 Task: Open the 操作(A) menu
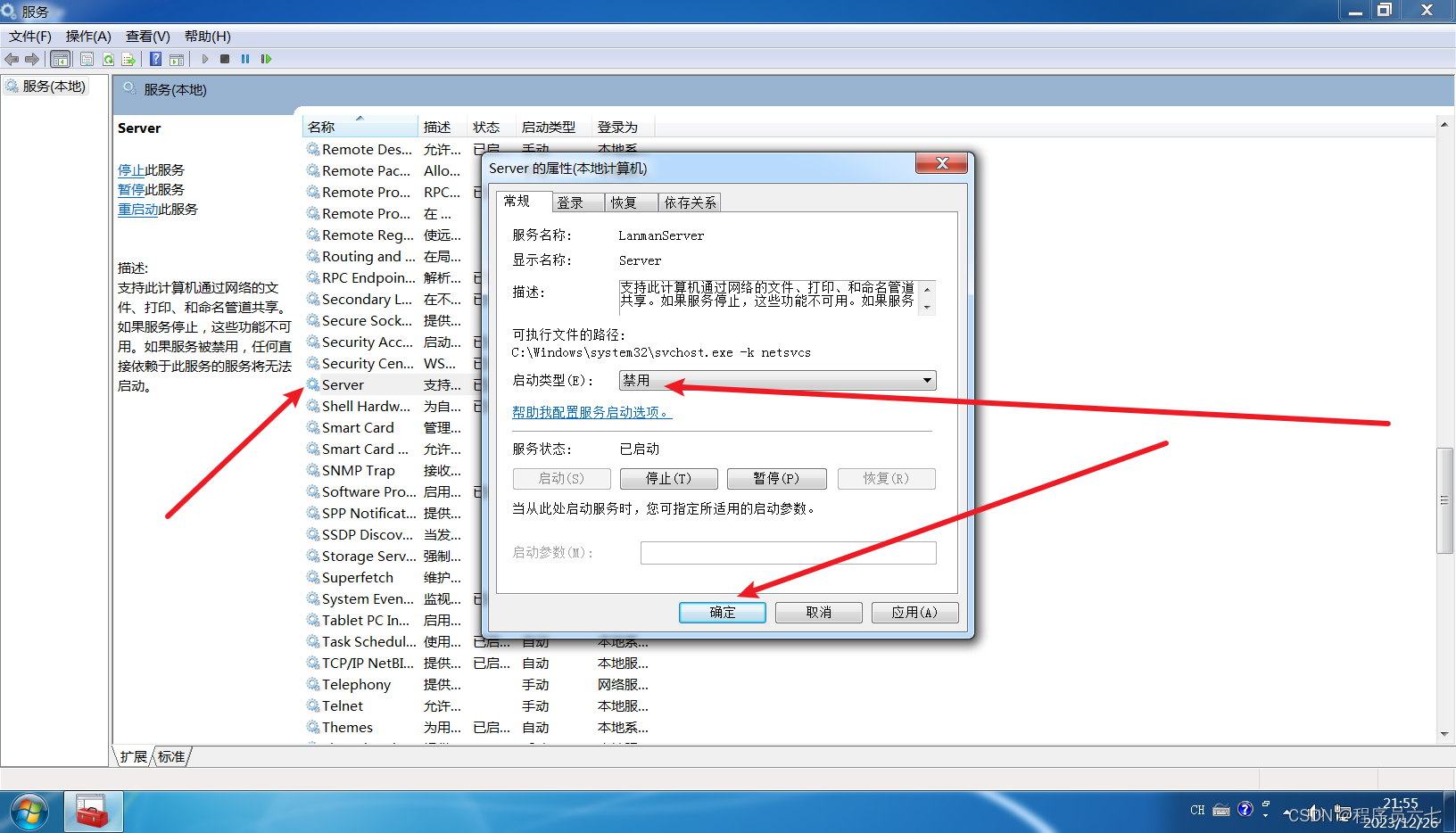point(88,37)
